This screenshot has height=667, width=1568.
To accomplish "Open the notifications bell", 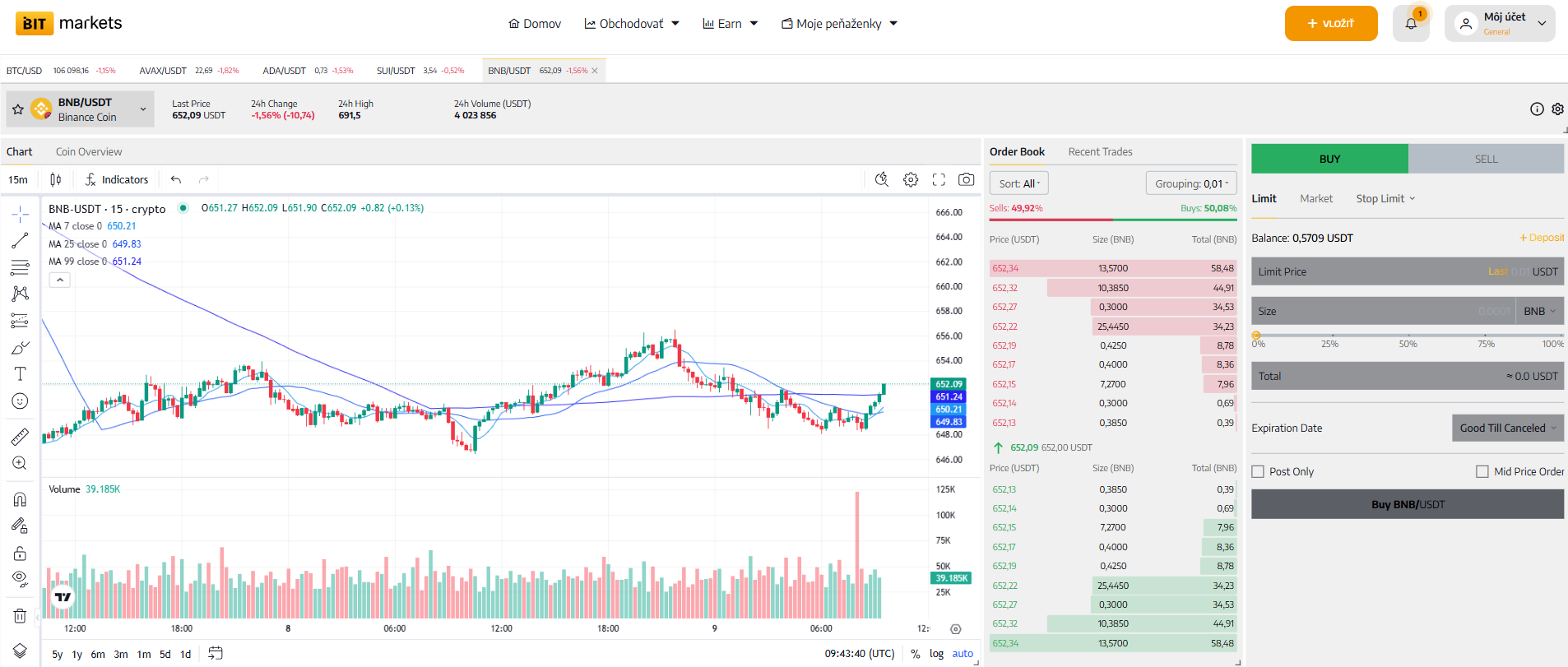I will (x=1411, y=23).
